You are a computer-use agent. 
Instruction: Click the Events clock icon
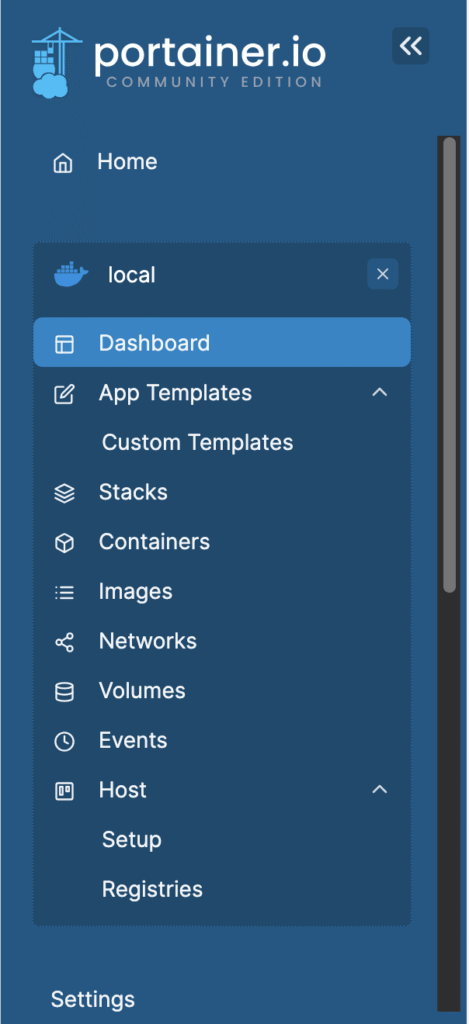pos(64,742)
